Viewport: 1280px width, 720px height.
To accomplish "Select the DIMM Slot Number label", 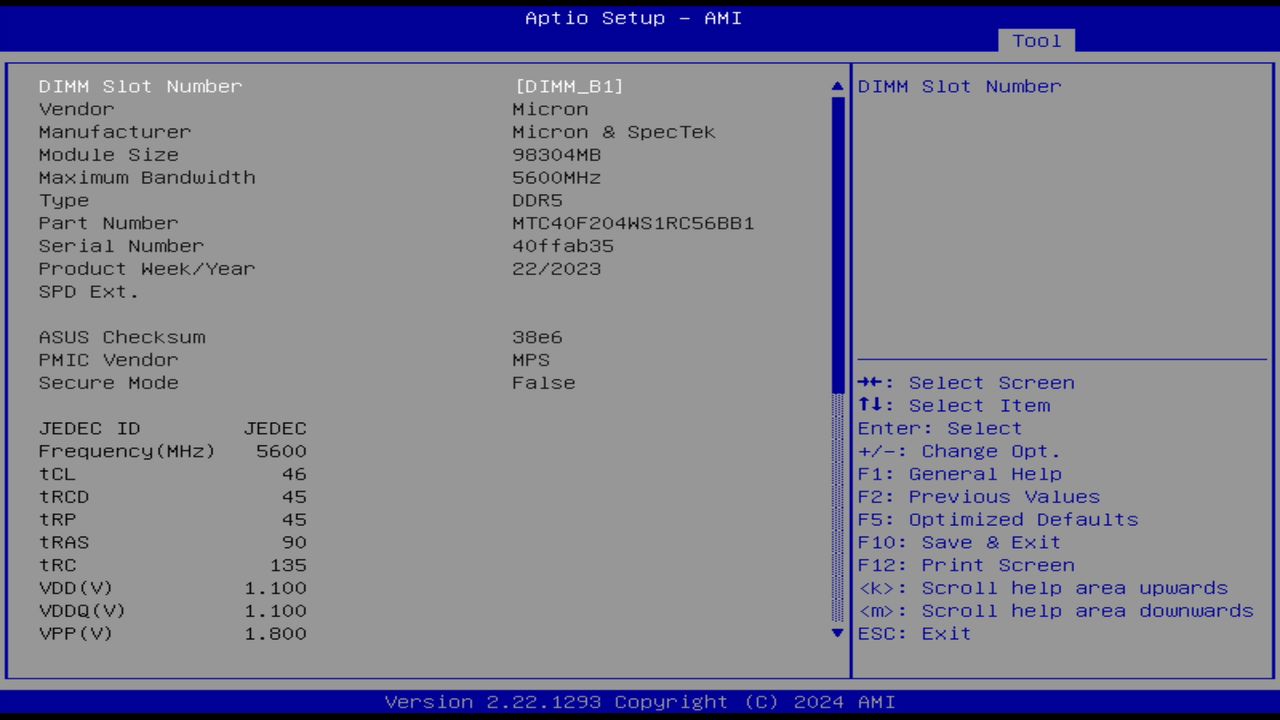I will (x=140, y=86).
